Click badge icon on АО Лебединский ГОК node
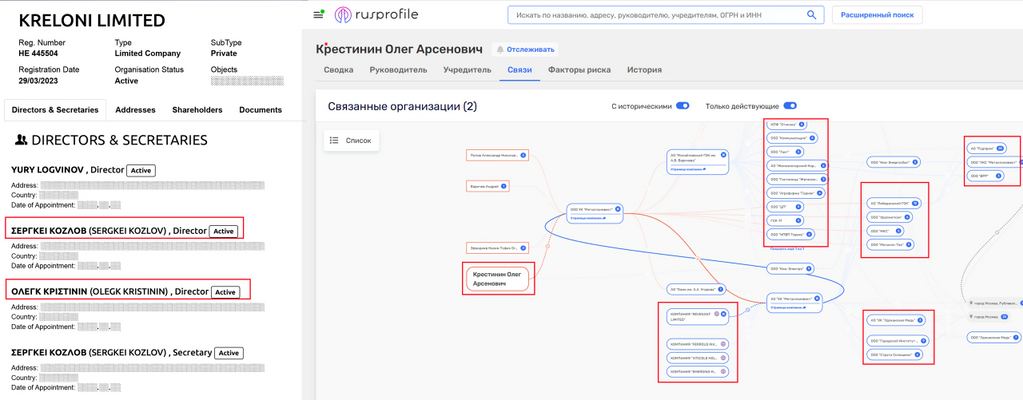Image resolution: width=1023 pixels, height=400 pixels. 915,203
